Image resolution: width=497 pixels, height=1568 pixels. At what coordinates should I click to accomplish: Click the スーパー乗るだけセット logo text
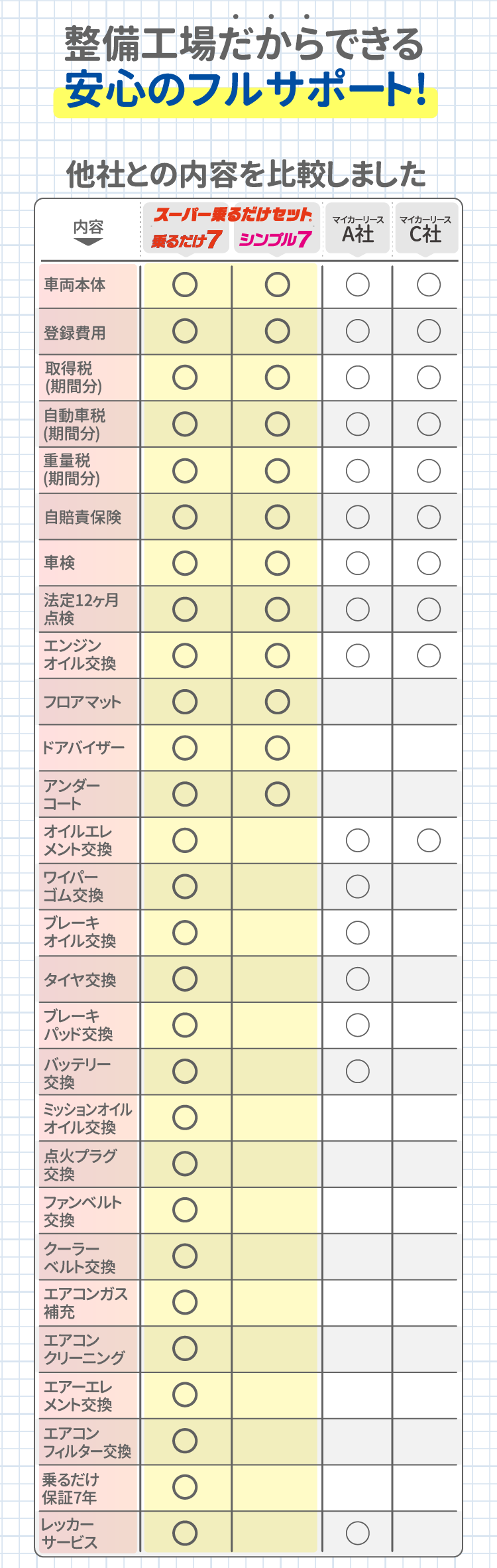pyautogui.click(x=233, y=215)
